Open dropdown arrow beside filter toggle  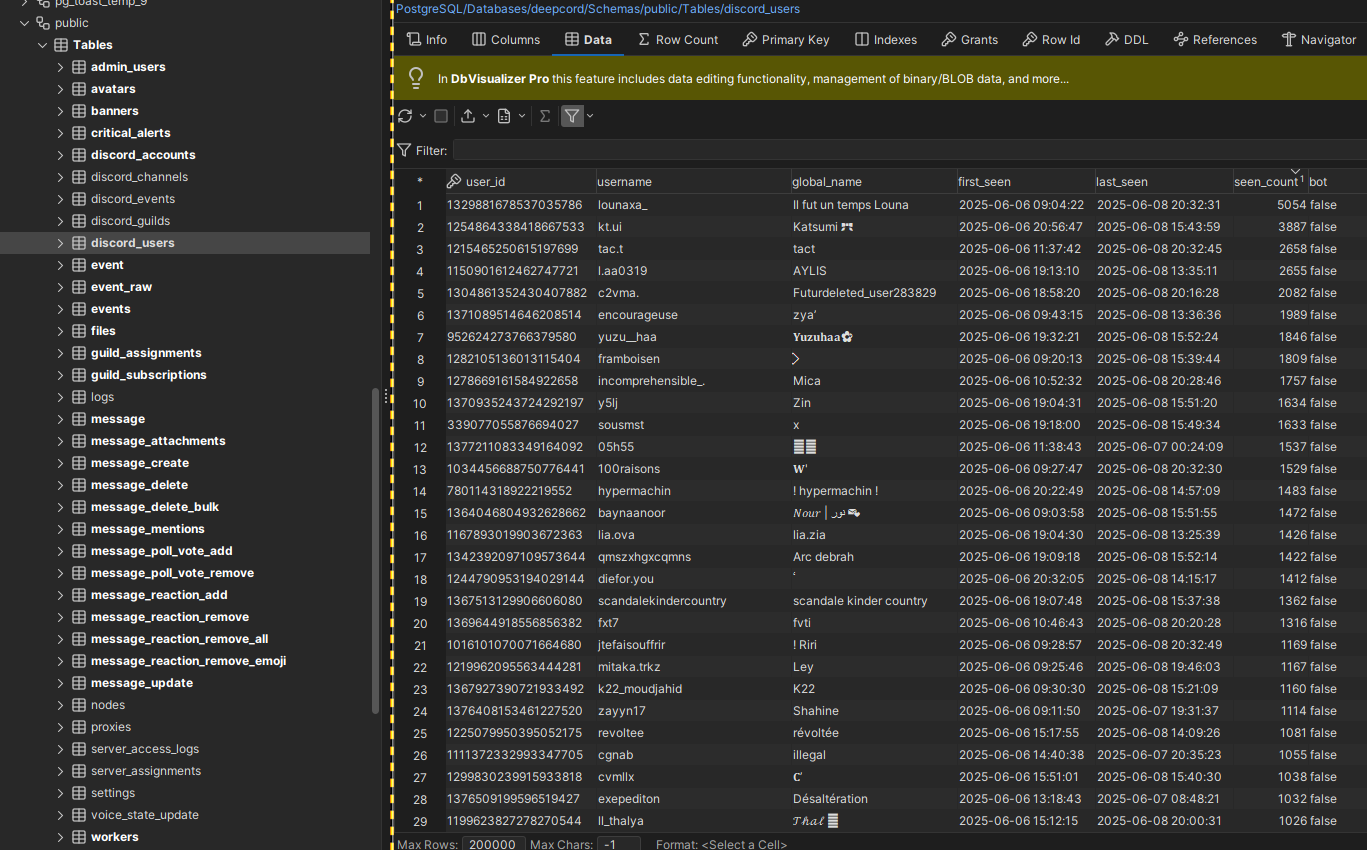click(x=590, y=116)
